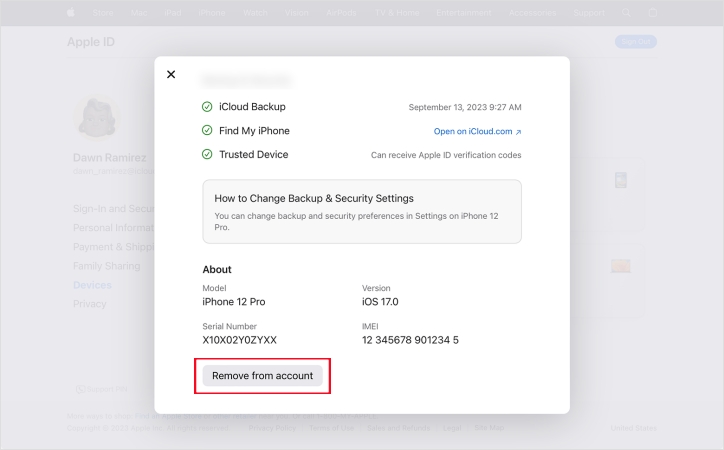The width and height of the screenshot is (724, 450).
Task: Select Family Sharing in sidebar
Action: pyautogui.click(x=107, y=266)
